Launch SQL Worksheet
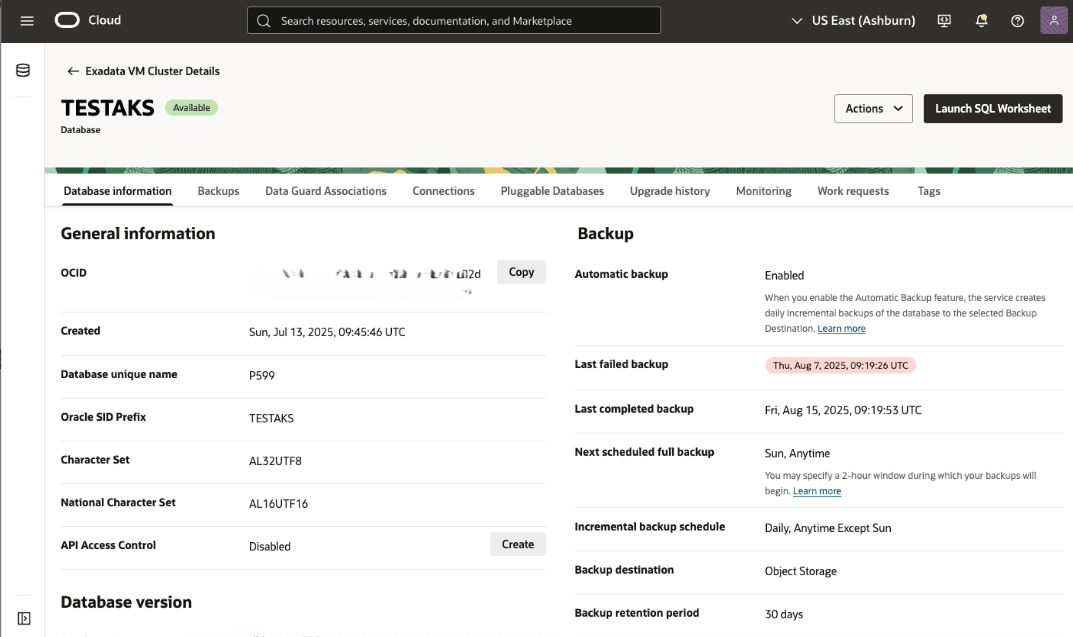Screen dimensions: 1073x637 pyautogui.click(x=992, y=108)
